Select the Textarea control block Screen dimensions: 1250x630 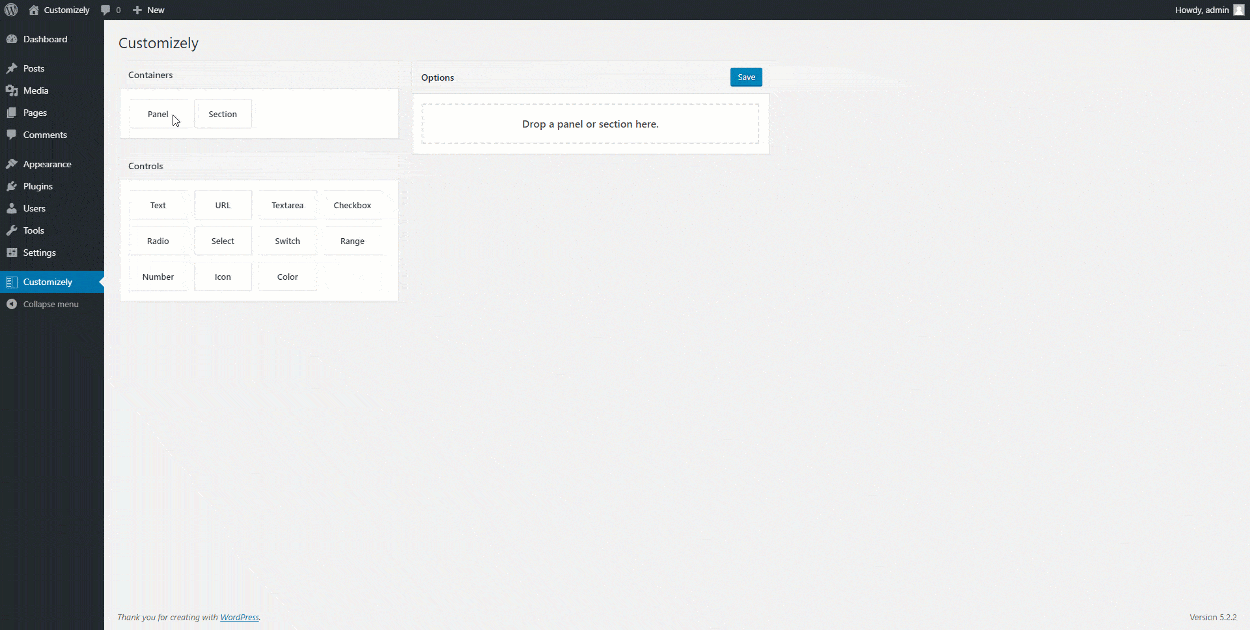coord(288,205)
